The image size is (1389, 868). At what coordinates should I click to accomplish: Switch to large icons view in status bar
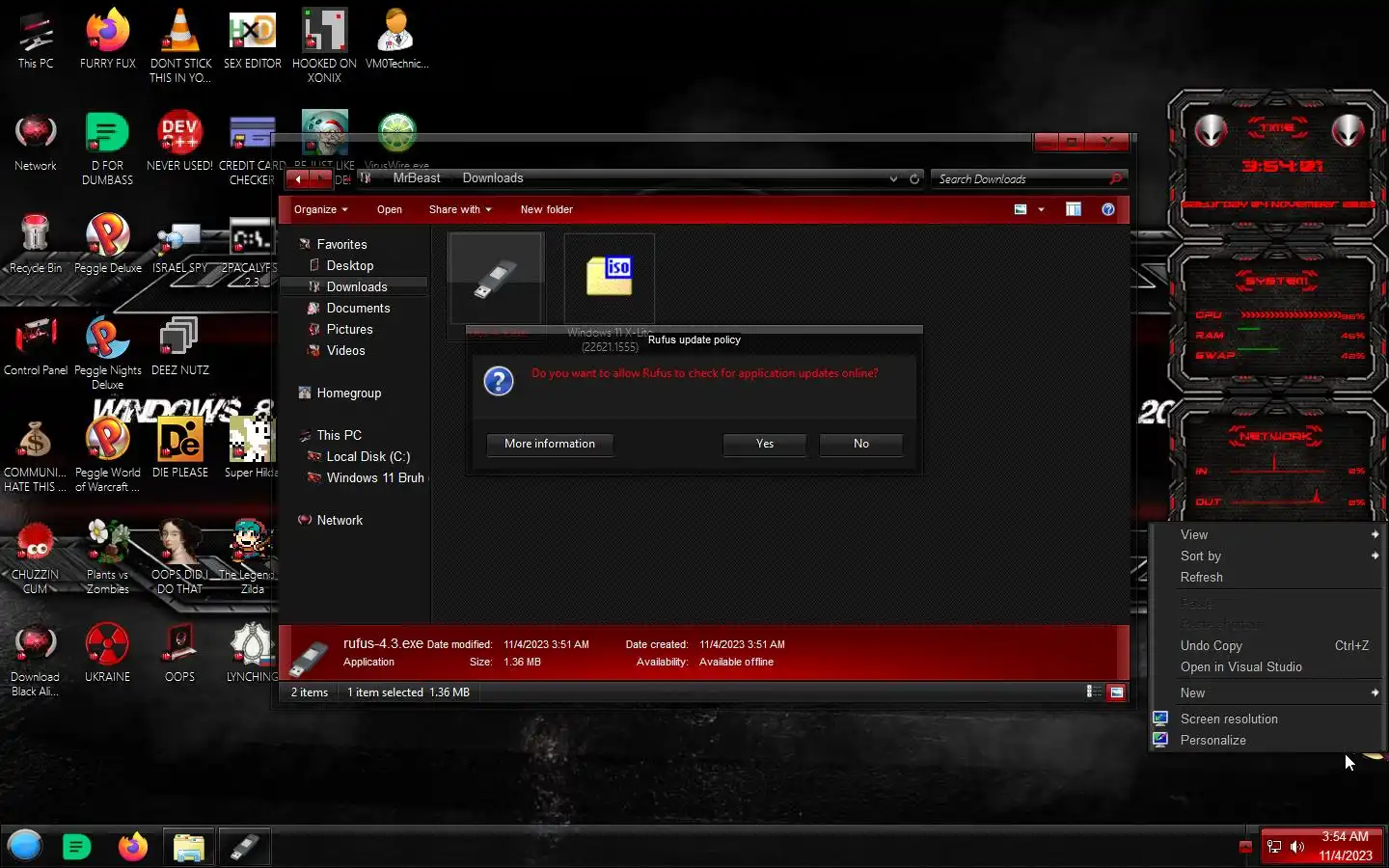point(1116,692)
